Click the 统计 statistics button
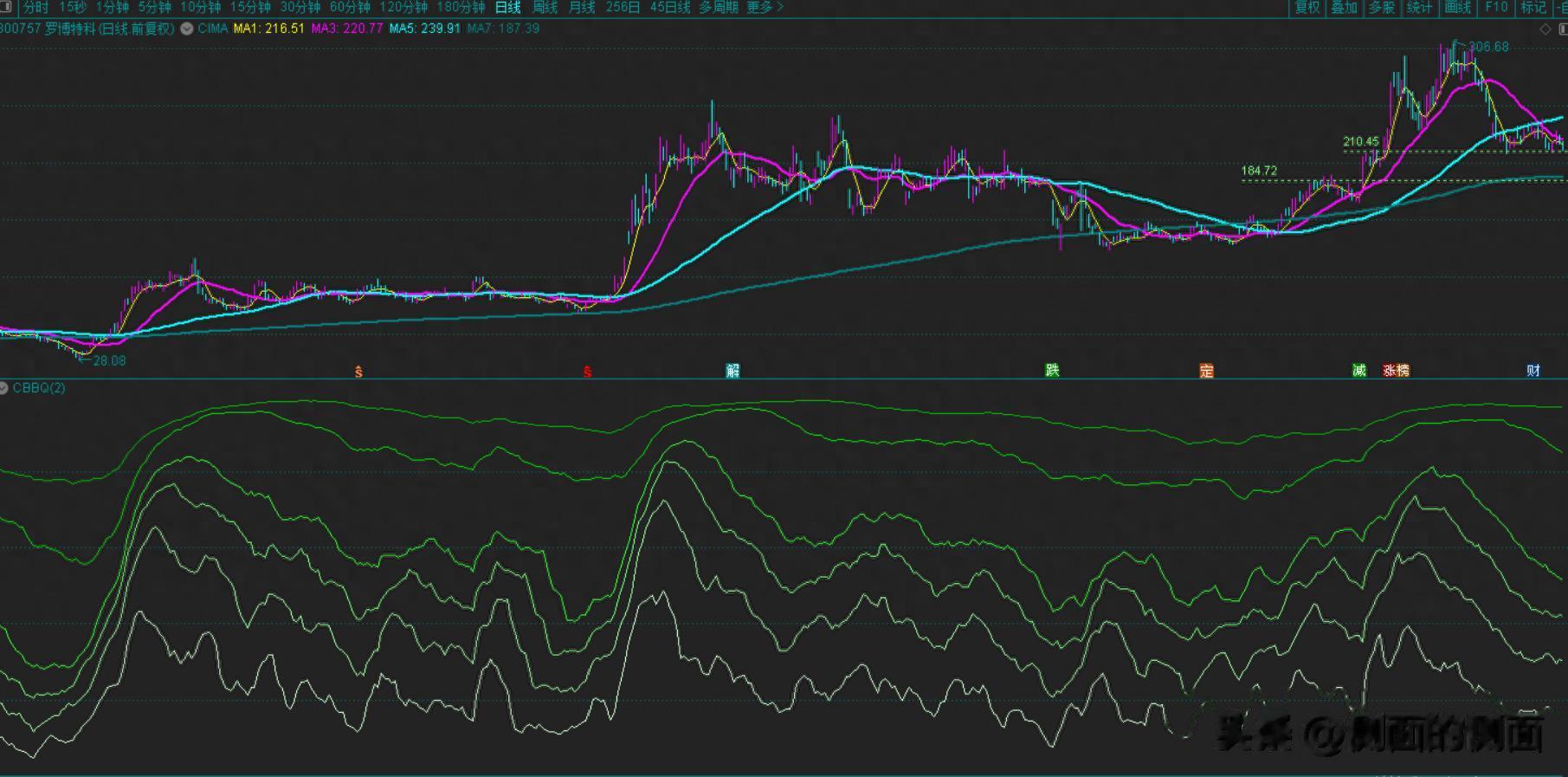The image size is (1568, 777). [x=1420, y=7]
